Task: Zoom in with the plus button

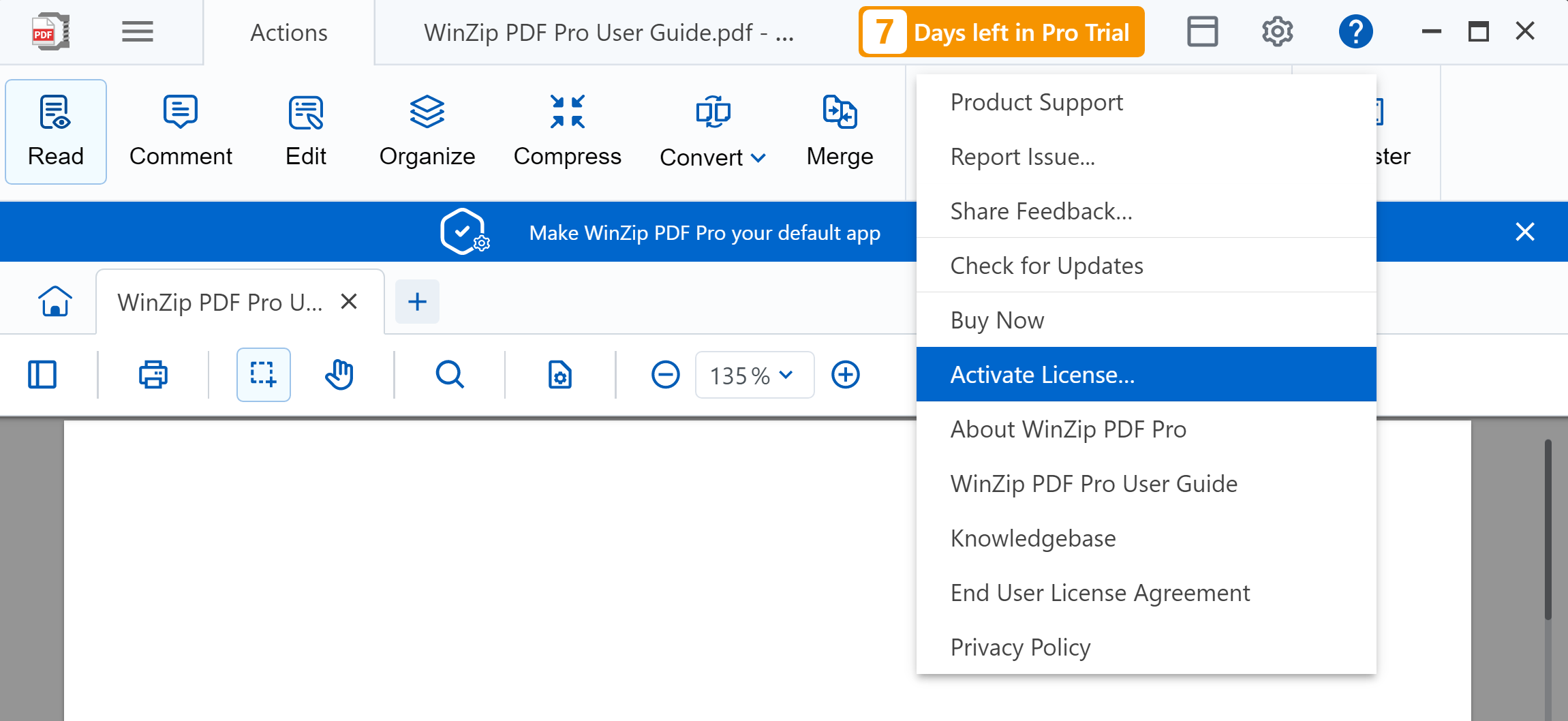Action: pyautogui.click(x=845, y=375)
